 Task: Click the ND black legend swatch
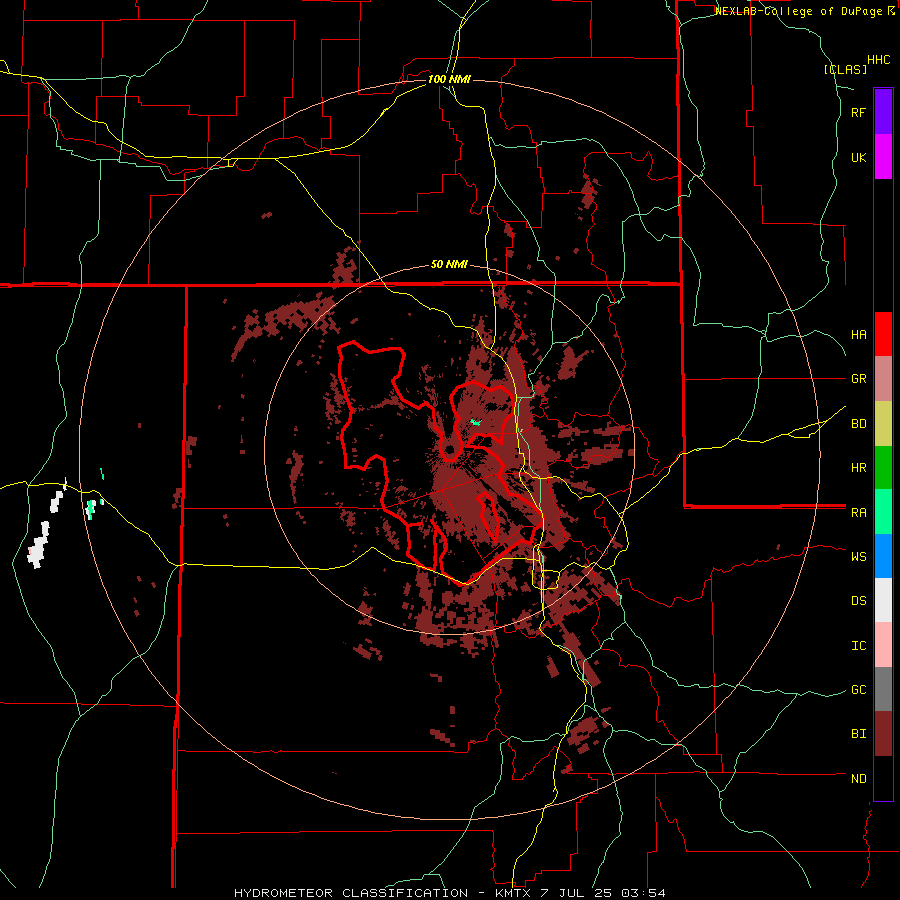pos(883,778)
